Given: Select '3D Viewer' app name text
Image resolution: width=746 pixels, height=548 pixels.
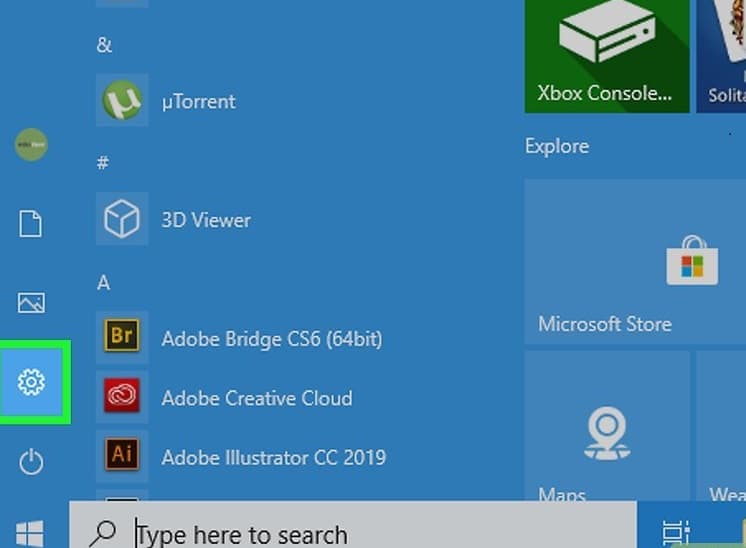Looking at the screenshot, I should [x=206, y=220].
